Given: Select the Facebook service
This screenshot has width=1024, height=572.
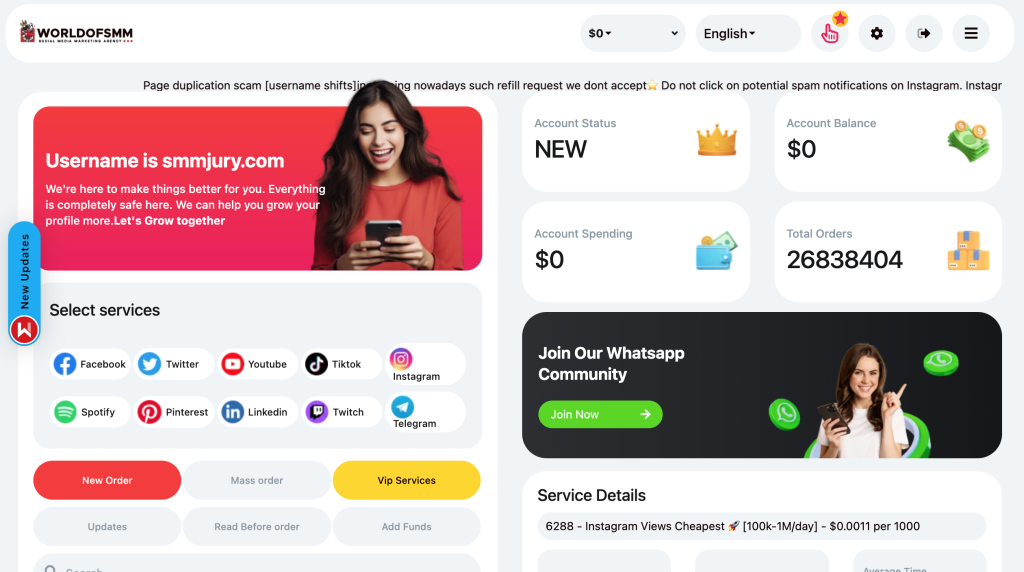Looking at the screenshot, I should pyautogui.click(x=90, y=364).
